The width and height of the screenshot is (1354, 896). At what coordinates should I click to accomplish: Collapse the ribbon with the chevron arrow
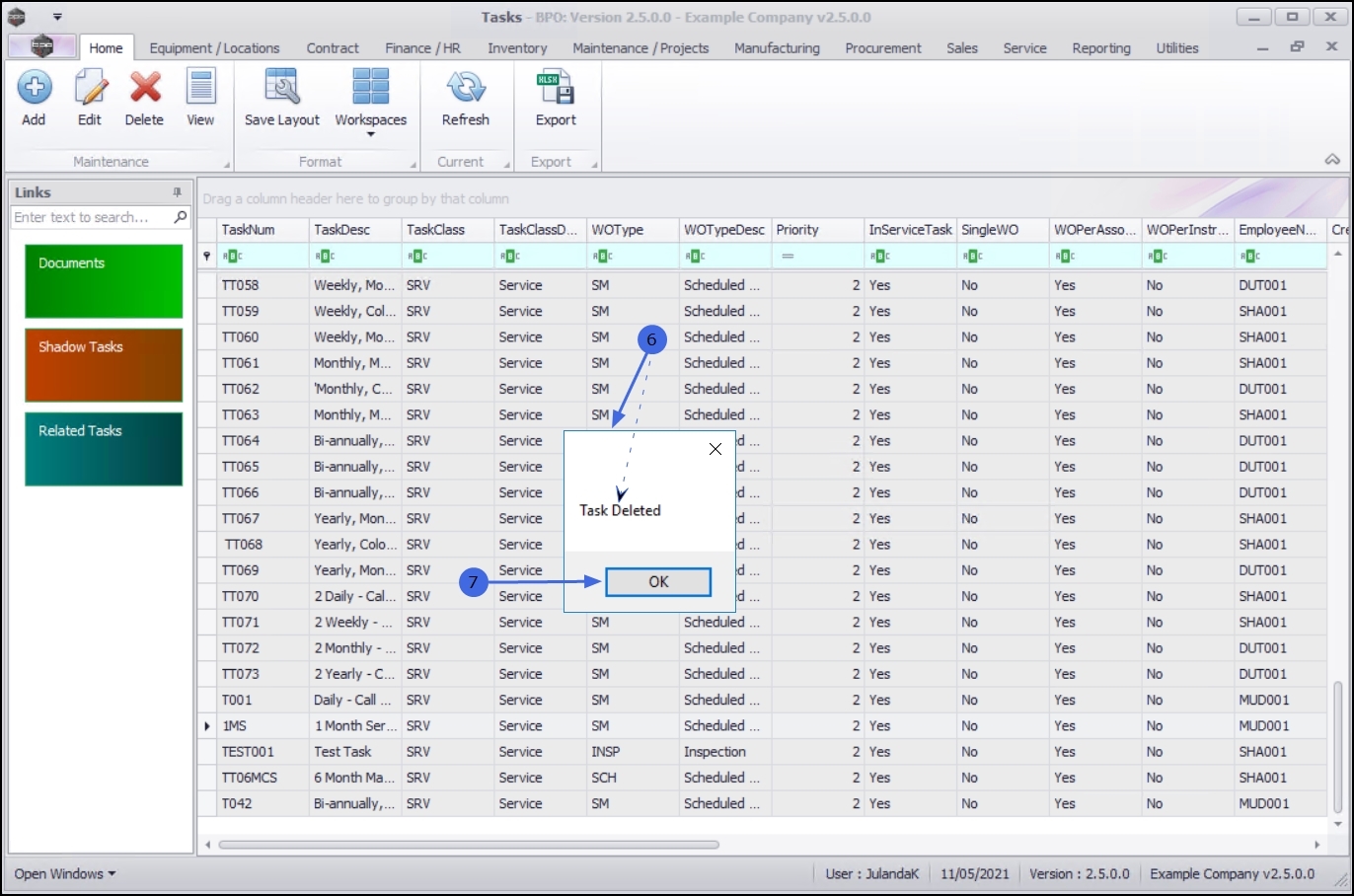tap(1332, 160)
